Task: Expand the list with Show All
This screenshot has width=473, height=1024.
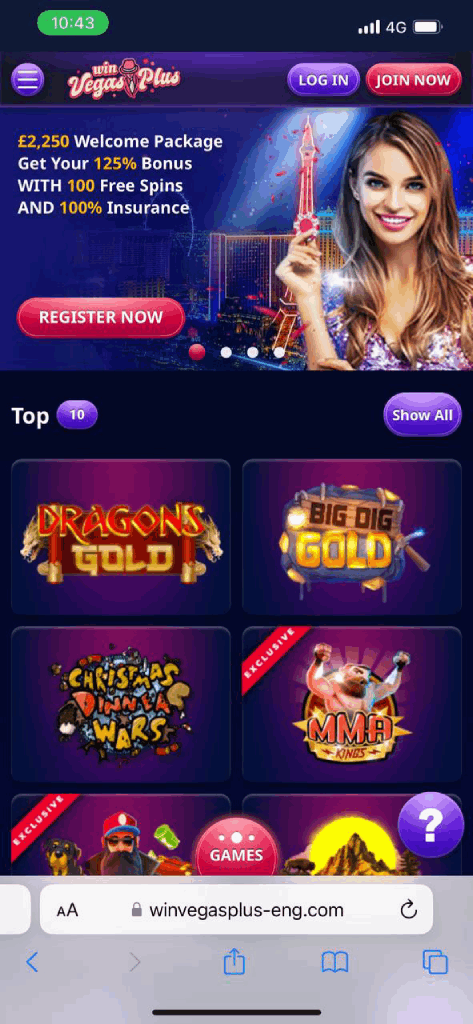Action: pyautogui.click(x=422, y=415)
